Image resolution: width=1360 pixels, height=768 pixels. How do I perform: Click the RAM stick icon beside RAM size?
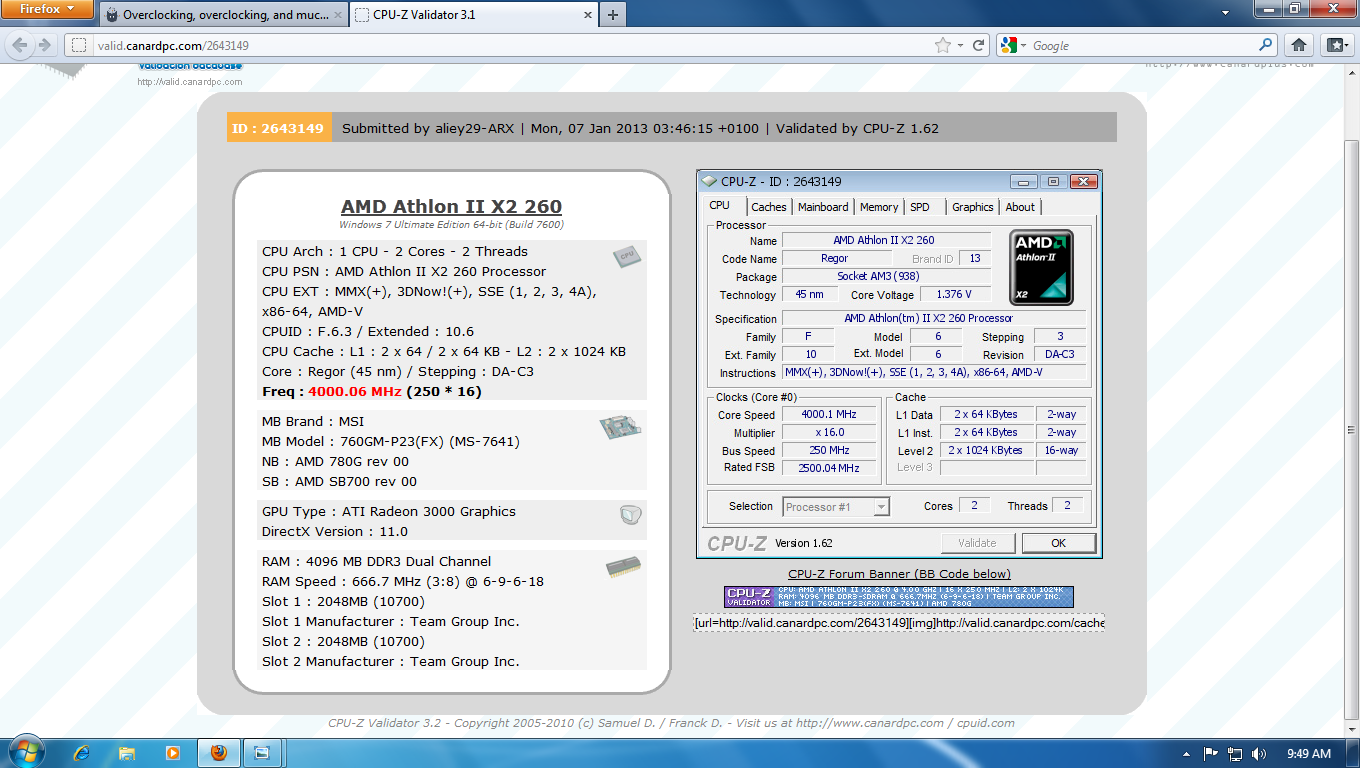point(623,568)
